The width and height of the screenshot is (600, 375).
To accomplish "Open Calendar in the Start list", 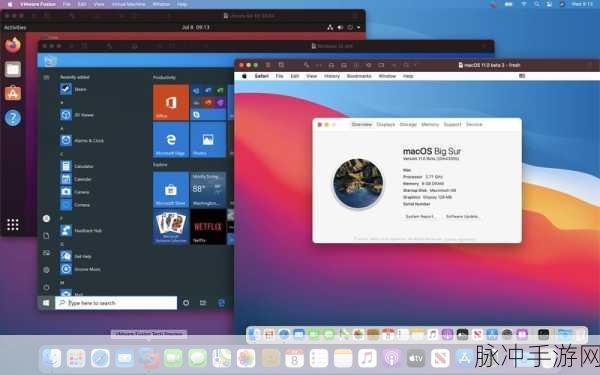I will click(75, 179).
